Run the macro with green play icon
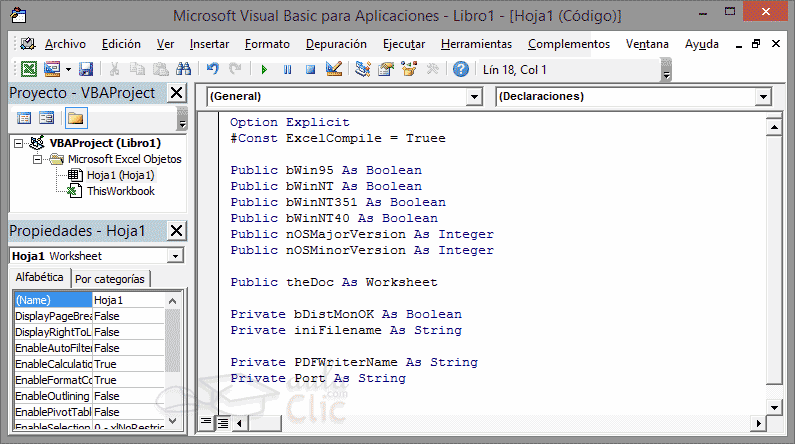 click(x=264, y=69)
